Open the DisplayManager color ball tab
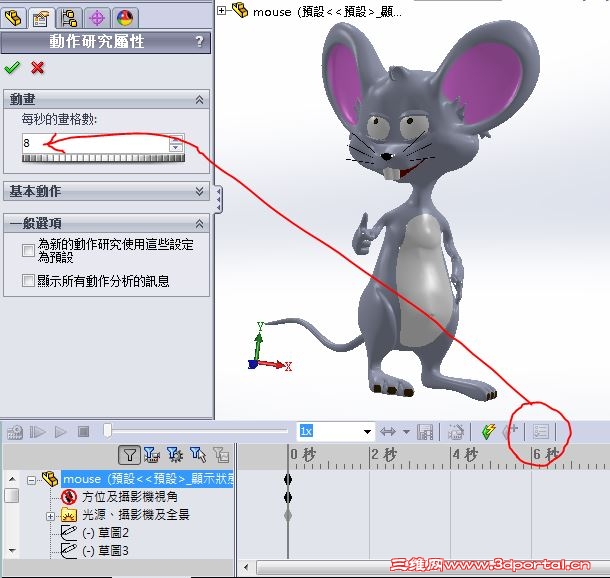Viewport: 610px width, 578px height. (x=124, y=18)
